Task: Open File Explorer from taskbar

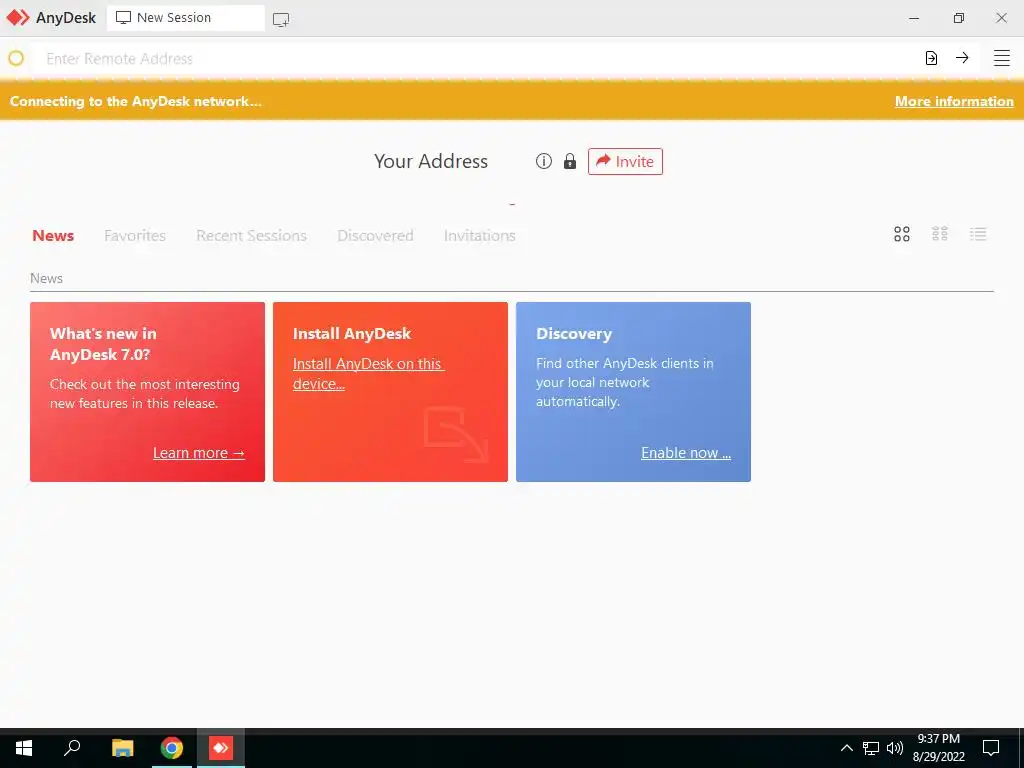Action: (122, 748)
